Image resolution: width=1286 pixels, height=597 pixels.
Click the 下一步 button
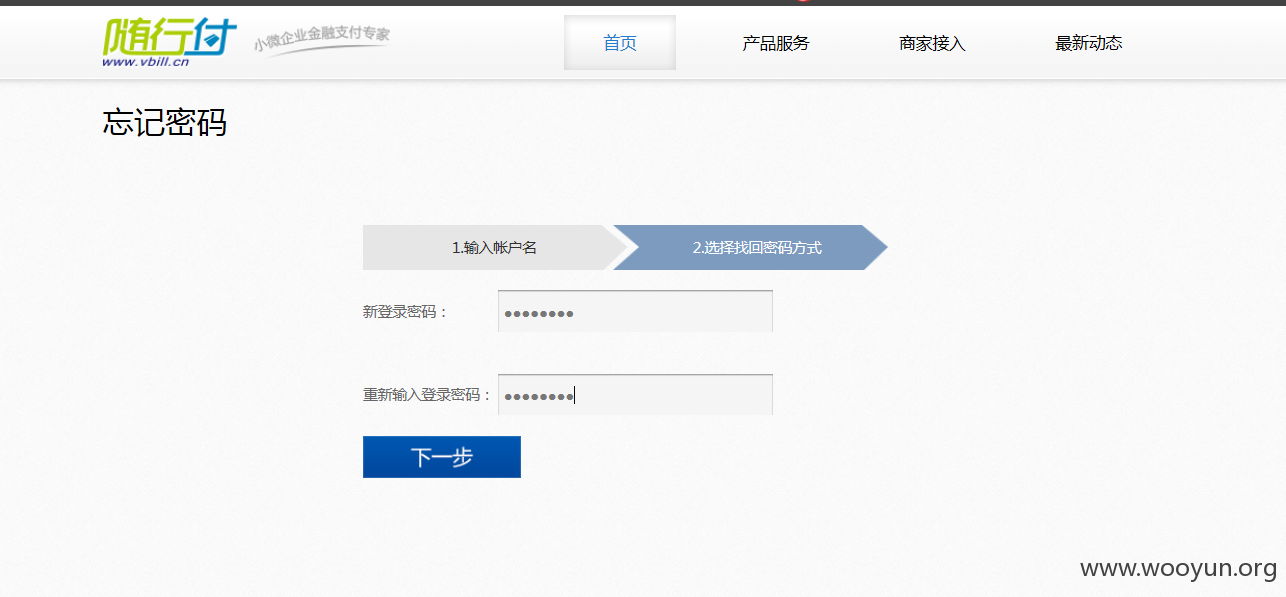[442, 457]
